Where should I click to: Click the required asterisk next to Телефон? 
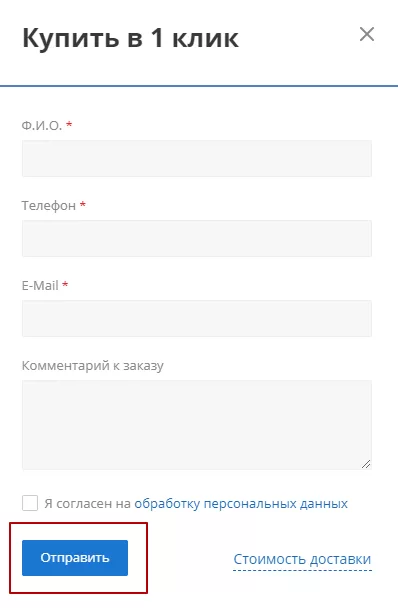tap(83, 204)
